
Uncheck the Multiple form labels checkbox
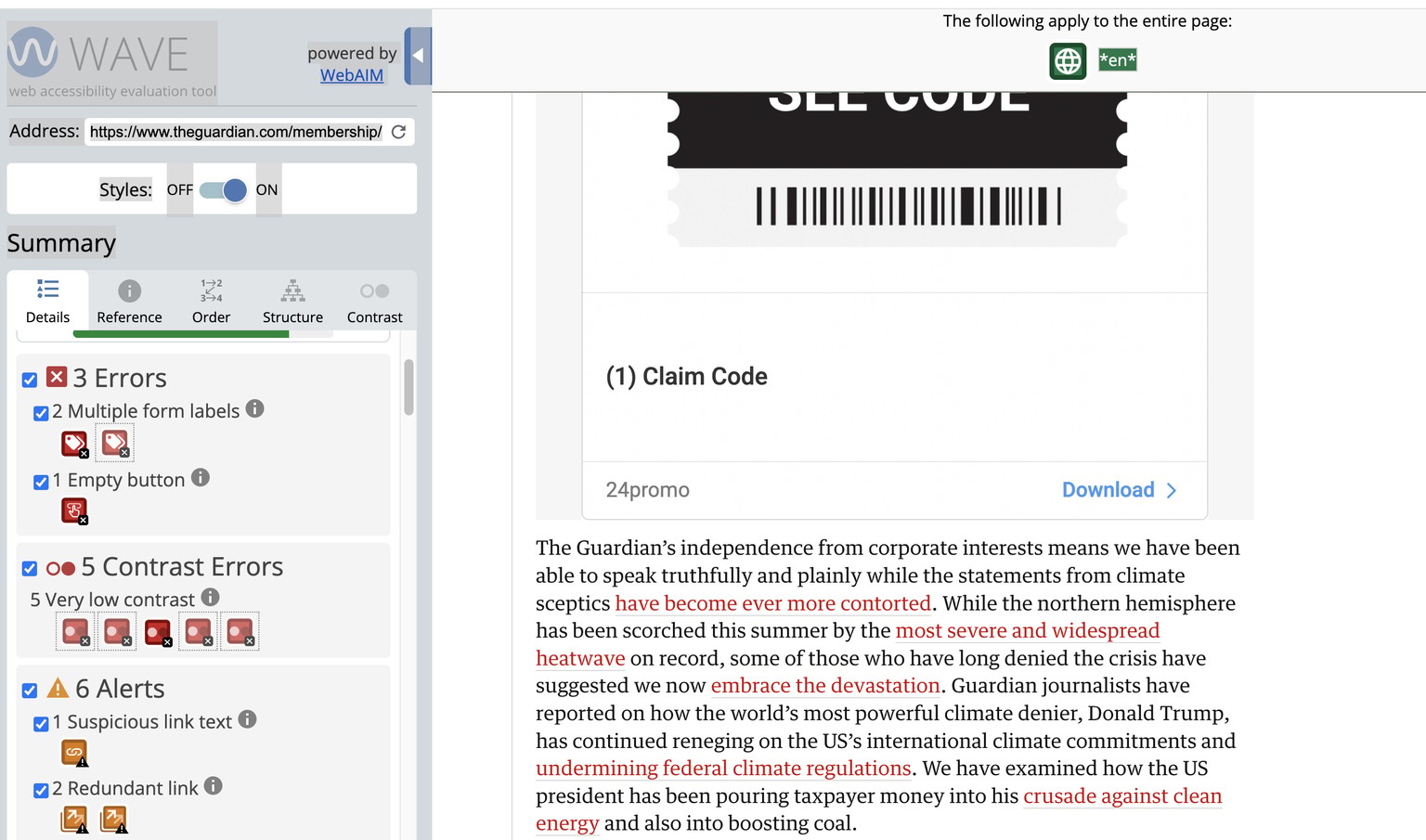point(41,413)
